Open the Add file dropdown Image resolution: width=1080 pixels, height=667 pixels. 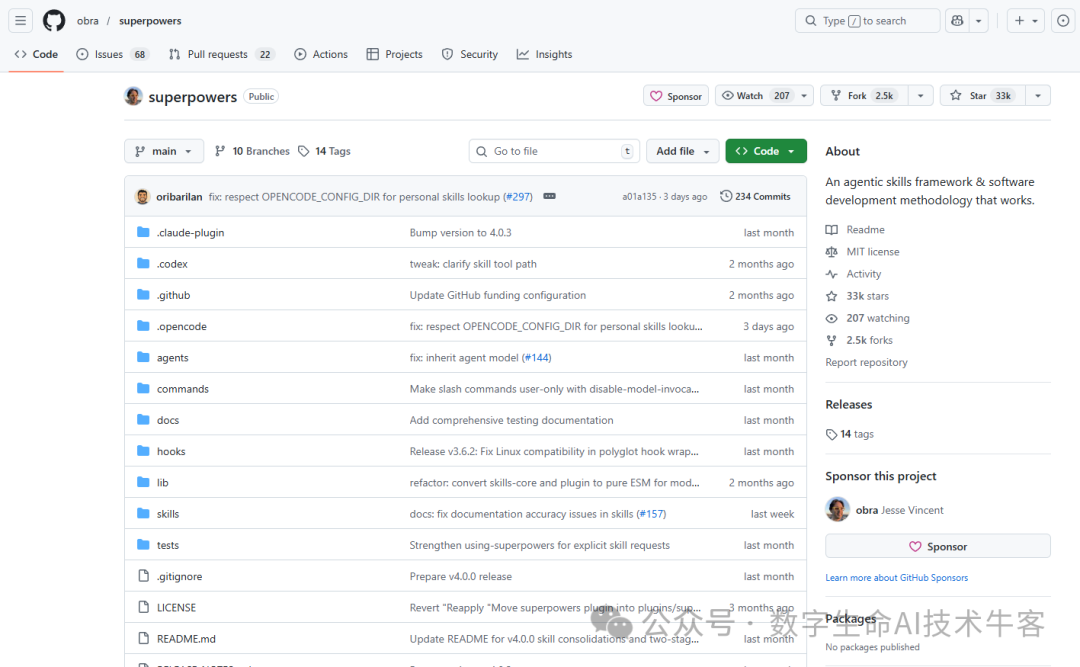[x=683, y=151]
